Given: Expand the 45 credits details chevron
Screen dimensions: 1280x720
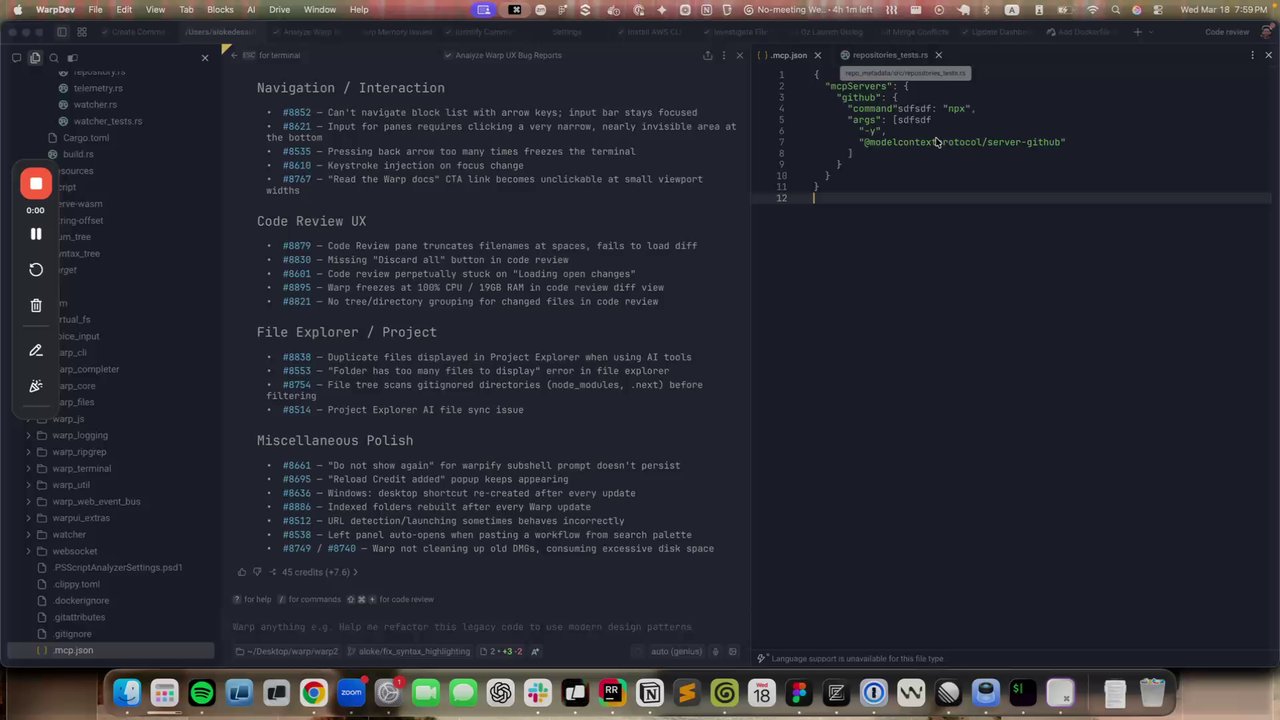Looking at the screenshot, I should point(355,572).
